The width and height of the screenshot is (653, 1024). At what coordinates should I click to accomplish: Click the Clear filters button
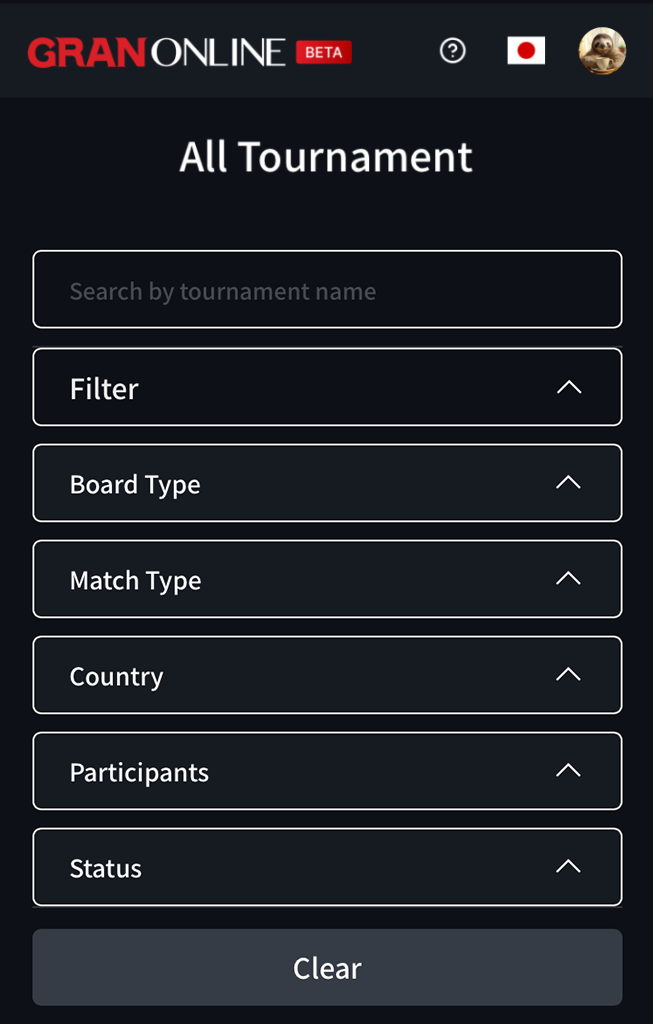point(327,967)
